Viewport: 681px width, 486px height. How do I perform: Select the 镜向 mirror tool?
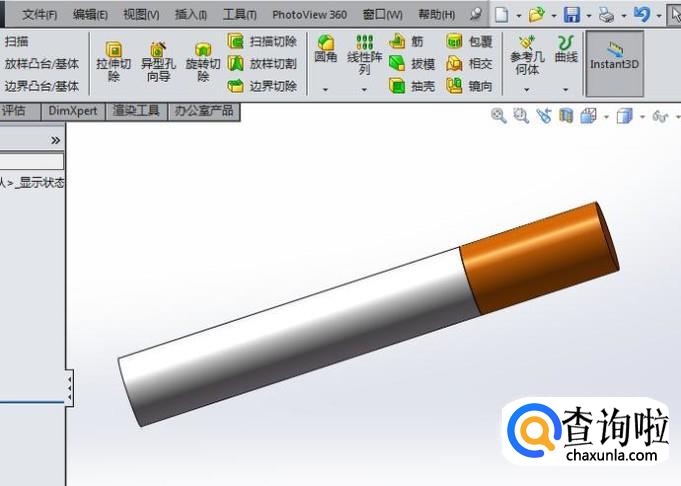pos(469,86)
